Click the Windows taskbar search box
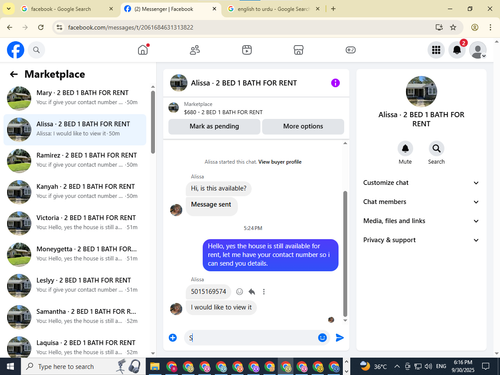The height and width of the screenshot is (375, 500). [x=83, y=367]
